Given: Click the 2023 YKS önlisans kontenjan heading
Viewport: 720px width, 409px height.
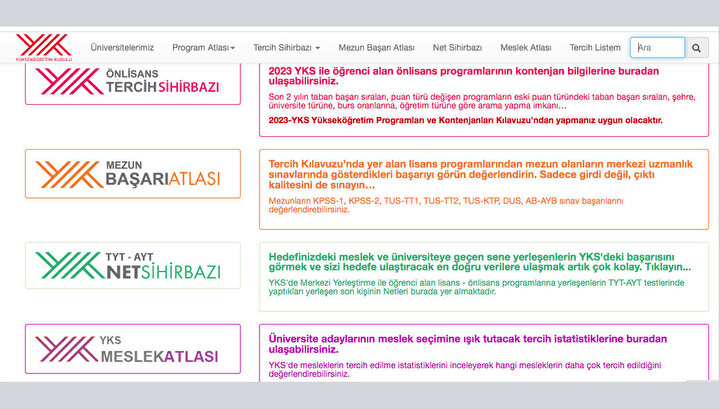Looking at the screenshot, I should [x=464, y=76].
